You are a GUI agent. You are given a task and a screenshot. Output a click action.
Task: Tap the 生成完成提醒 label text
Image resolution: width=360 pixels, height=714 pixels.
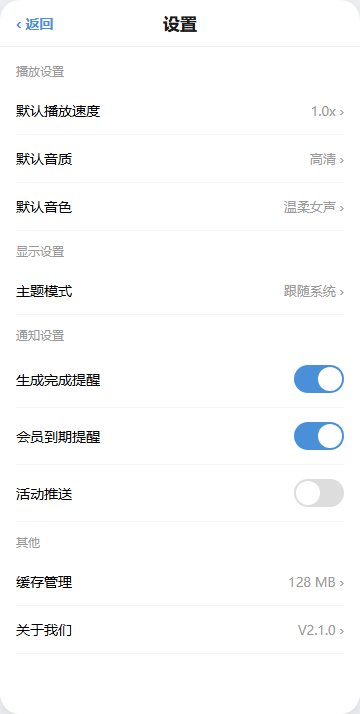[x=58, y=380]
